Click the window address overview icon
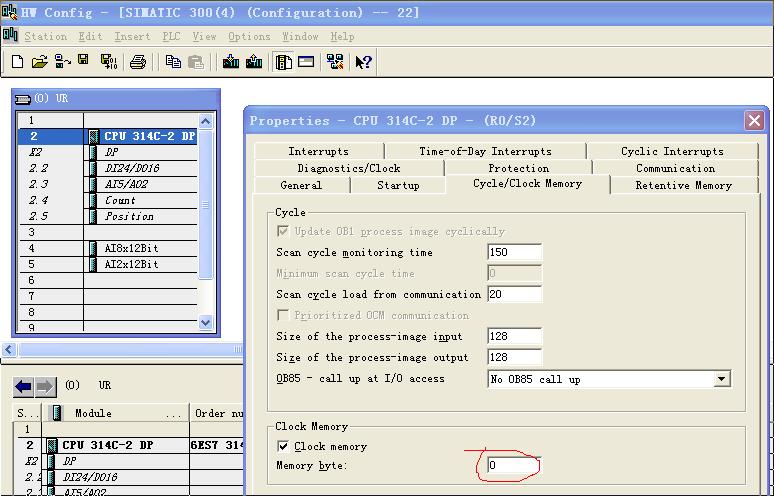Image resolution: width=774 pixels, height=496 pixels. [306, 62]
